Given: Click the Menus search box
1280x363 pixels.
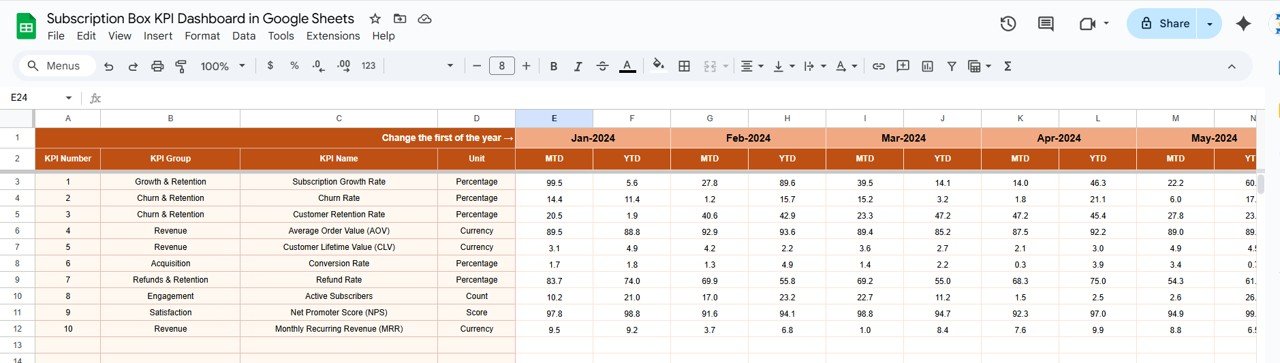Looking at the screenshot, I should click(x=58, y=66).
